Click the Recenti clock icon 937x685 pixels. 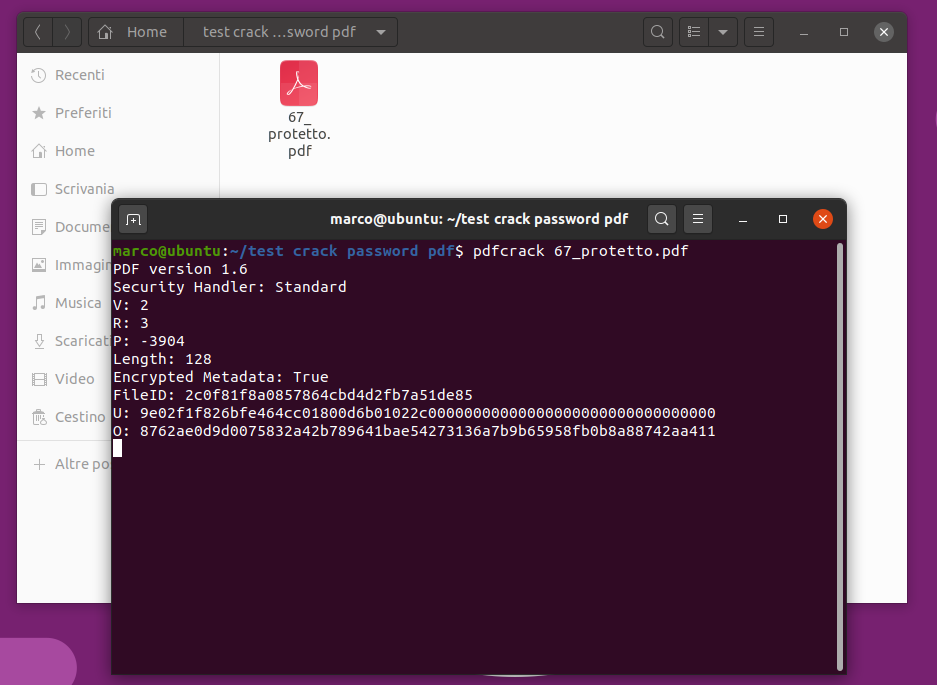click(x=39, y=75)
